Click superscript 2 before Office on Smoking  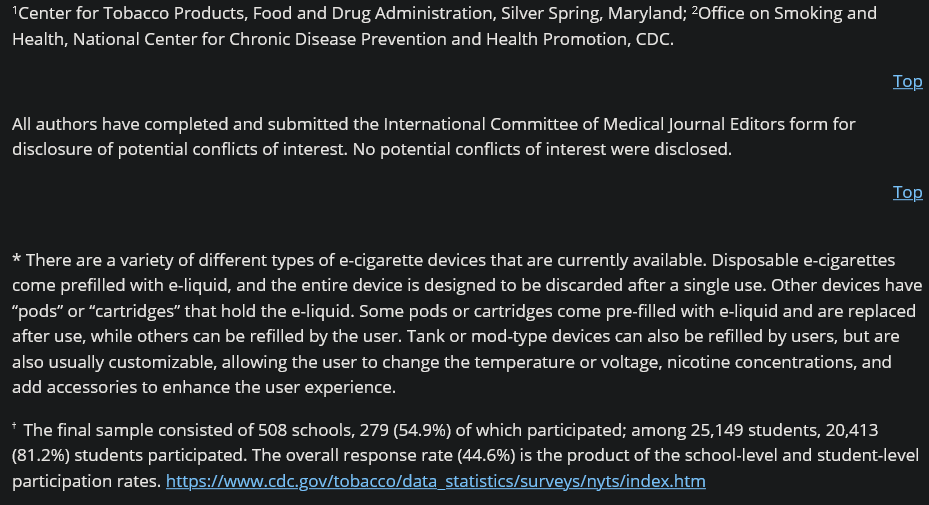695,10
